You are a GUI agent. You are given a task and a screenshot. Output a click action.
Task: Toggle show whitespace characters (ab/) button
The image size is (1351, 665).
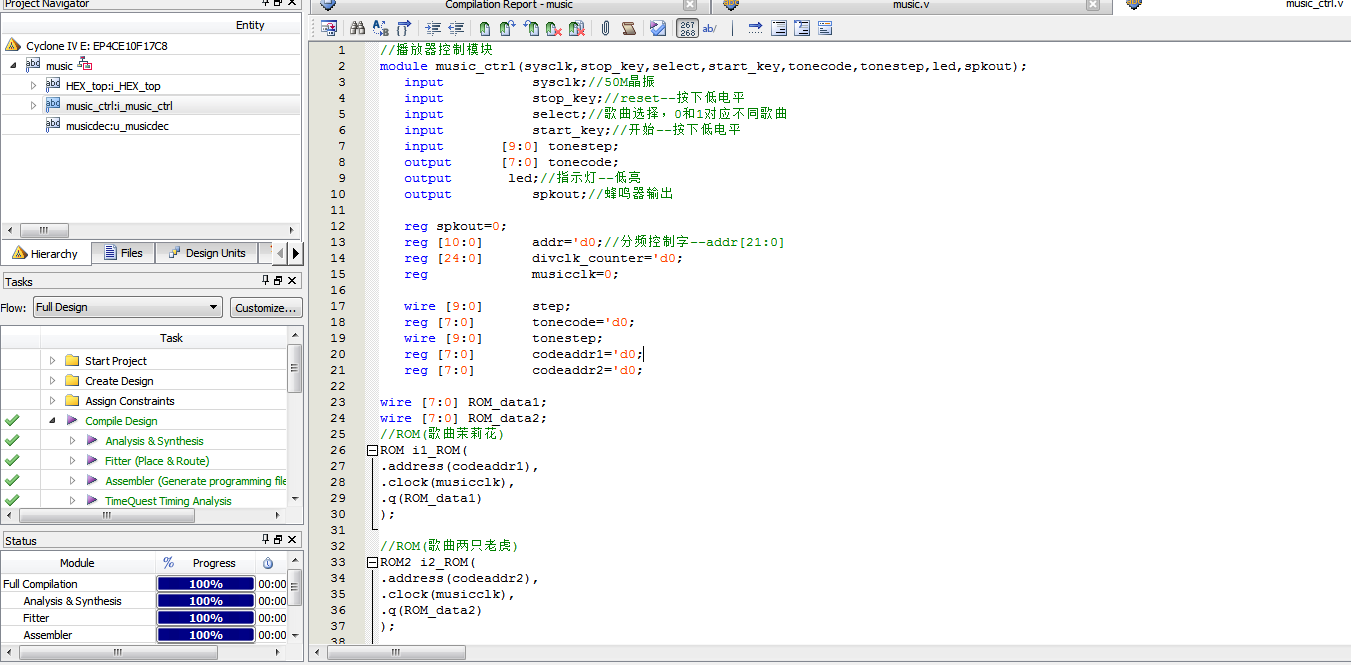[x=710, y=29]
